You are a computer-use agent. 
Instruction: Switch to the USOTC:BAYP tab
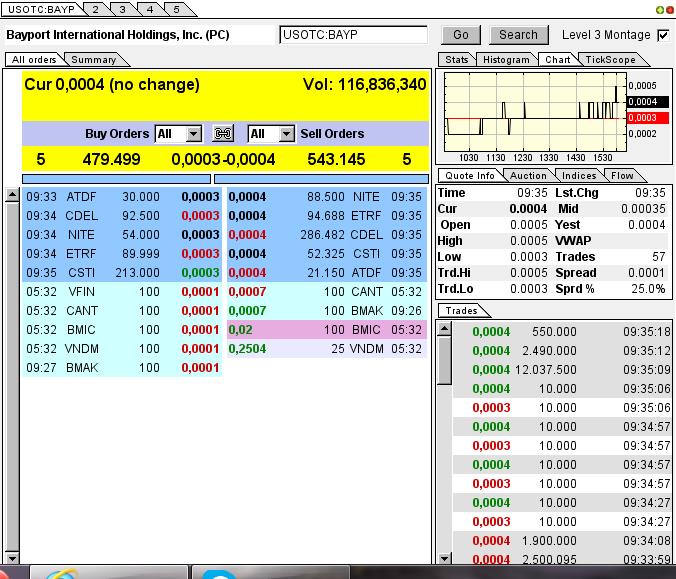click(x=41, y=9)
